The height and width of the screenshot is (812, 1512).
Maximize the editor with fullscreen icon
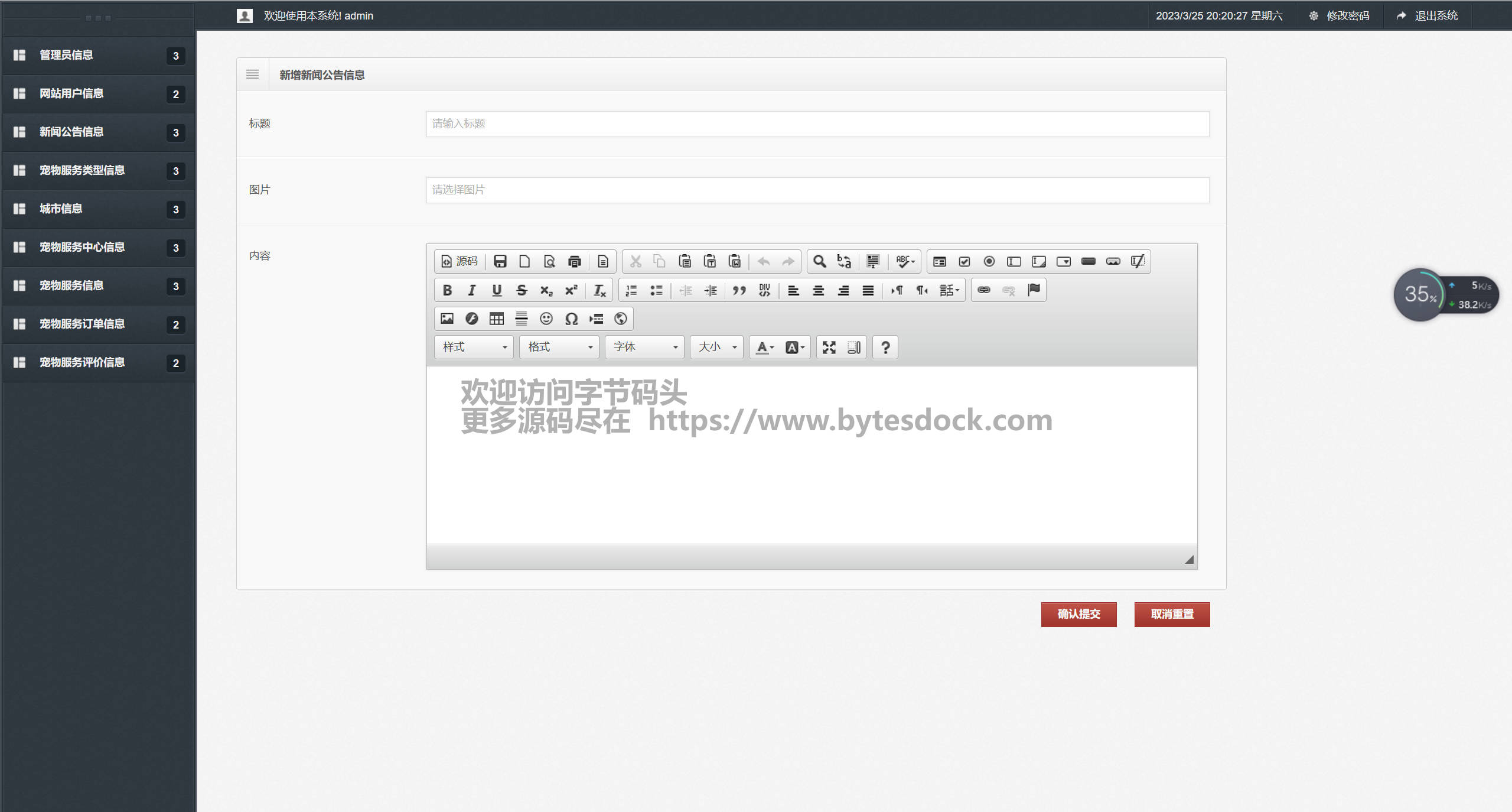[x=829, y=347]
